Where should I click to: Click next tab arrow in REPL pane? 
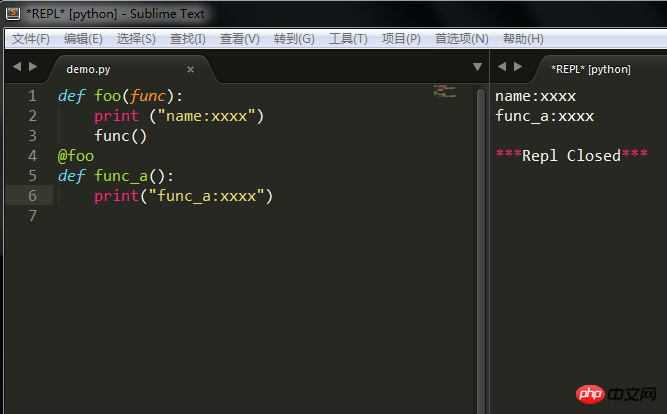[x=518, y=67]
